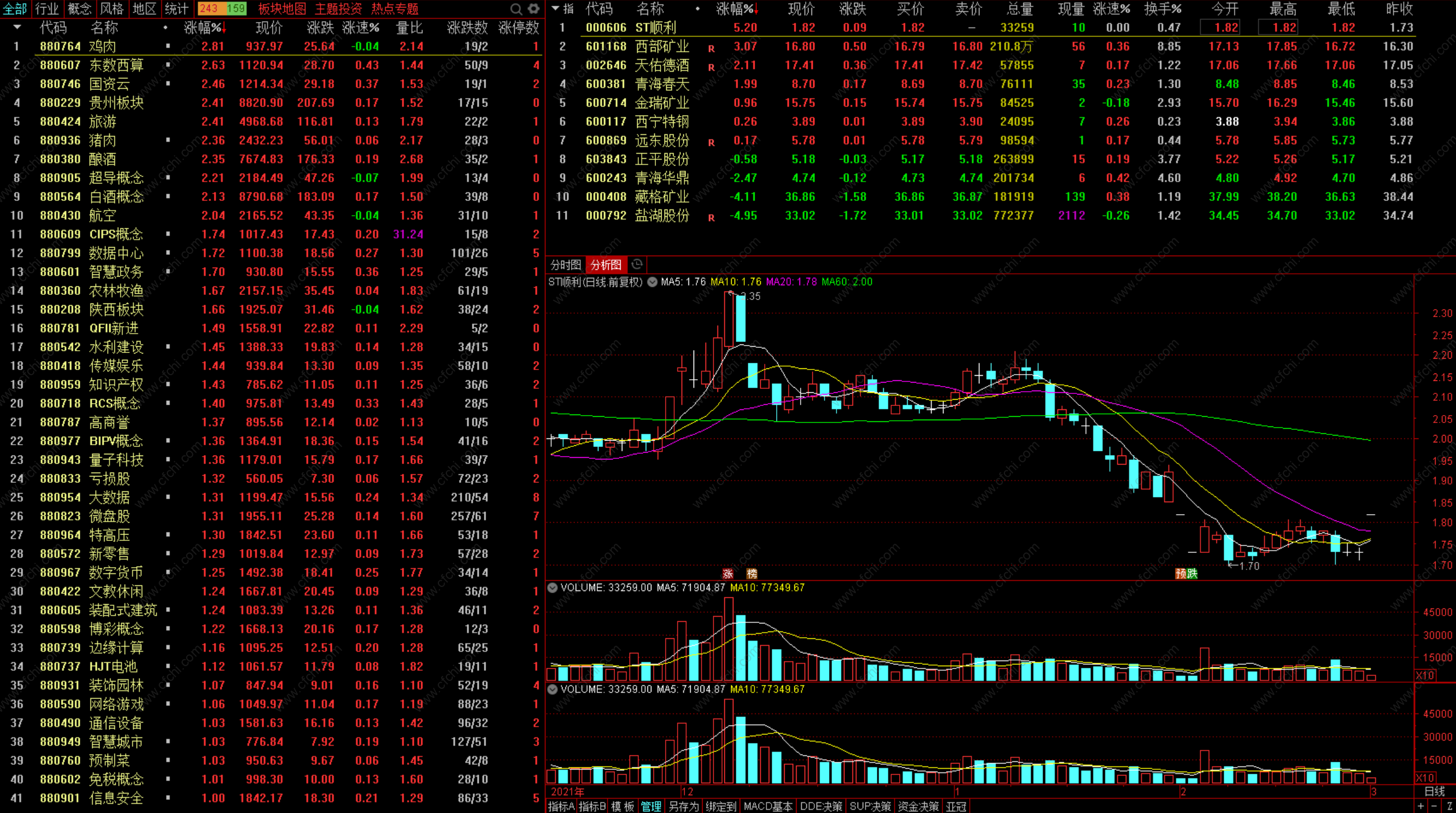Switch to 分时图 tab

pyautogui.click(x=565, y=265)
